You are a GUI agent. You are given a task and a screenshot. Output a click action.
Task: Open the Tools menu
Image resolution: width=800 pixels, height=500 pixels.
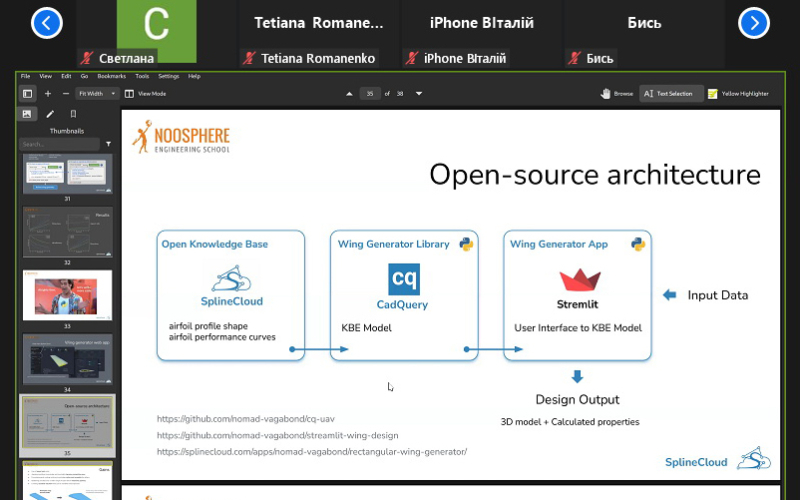pos(142,76)
